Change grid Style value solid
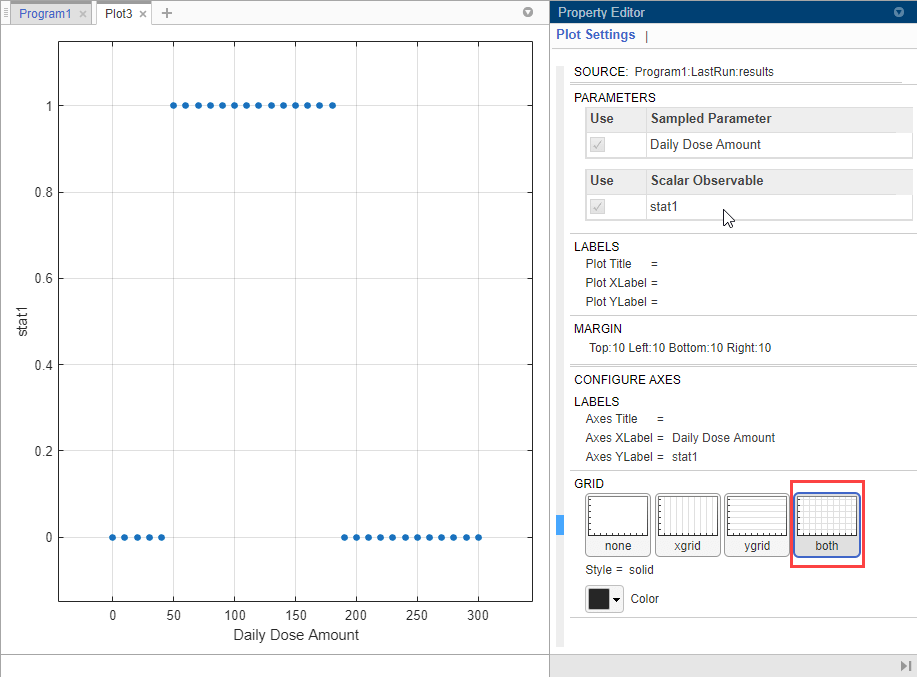 coord(641,570)
